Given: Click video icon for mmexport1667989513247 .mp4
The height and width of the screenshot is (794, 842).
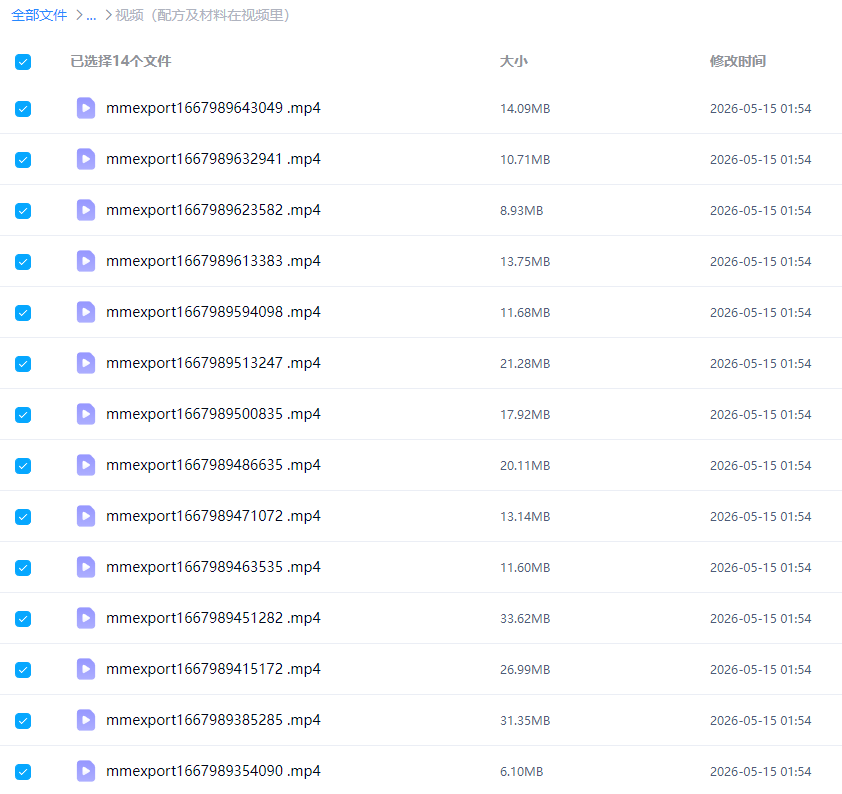Looking at the screenshot, I should click(86, 363).
